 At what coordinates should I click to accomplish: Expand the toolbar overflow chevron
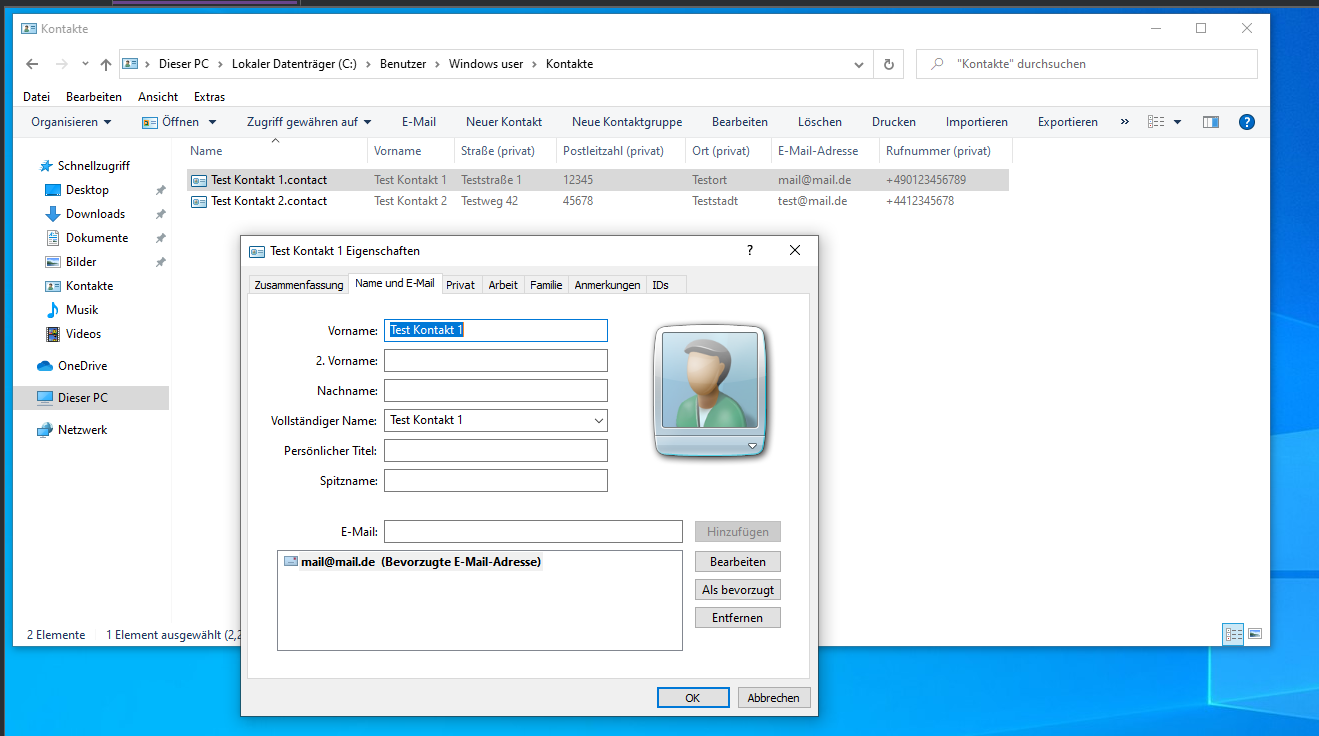1124,122
